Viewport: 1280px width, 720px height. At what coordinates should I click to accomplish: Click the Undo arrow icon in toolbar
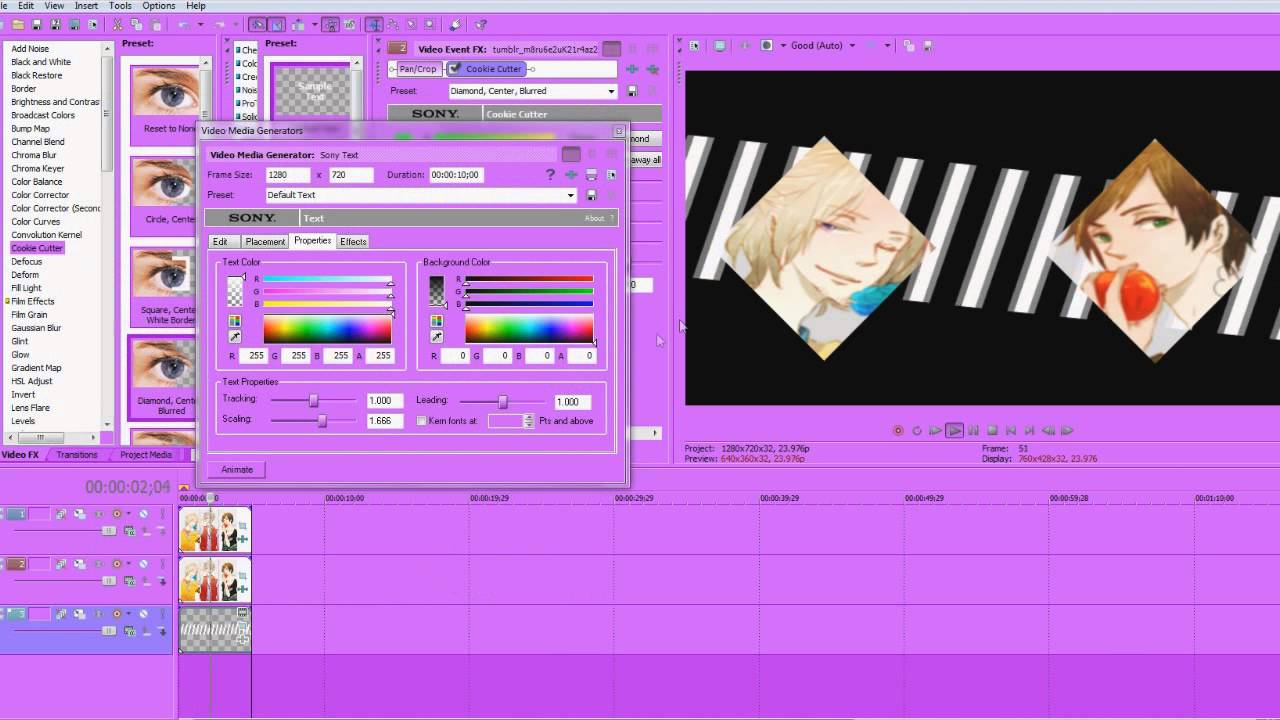coord(184,24)
